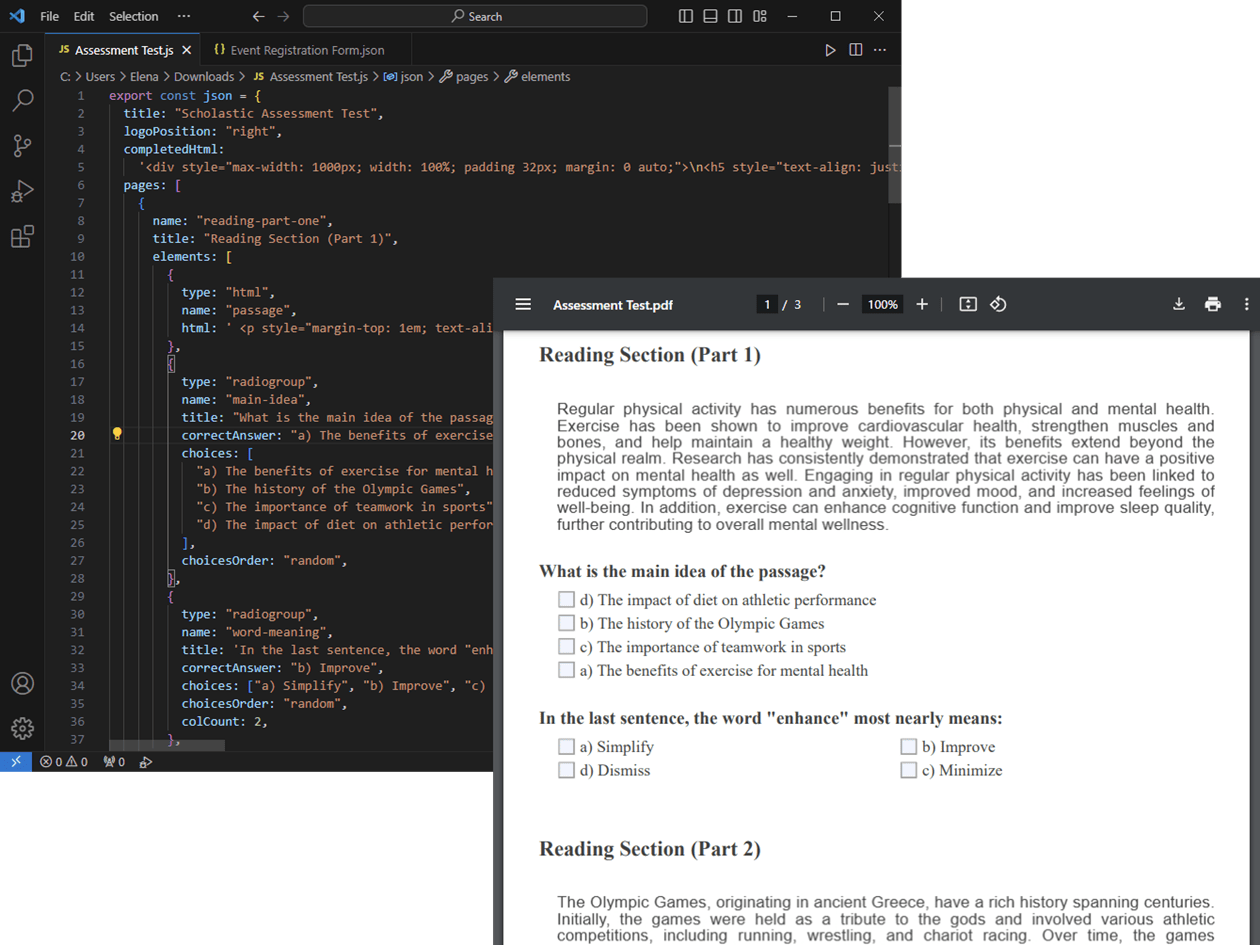Download the Assessment Test PDF

point(1179,304)
